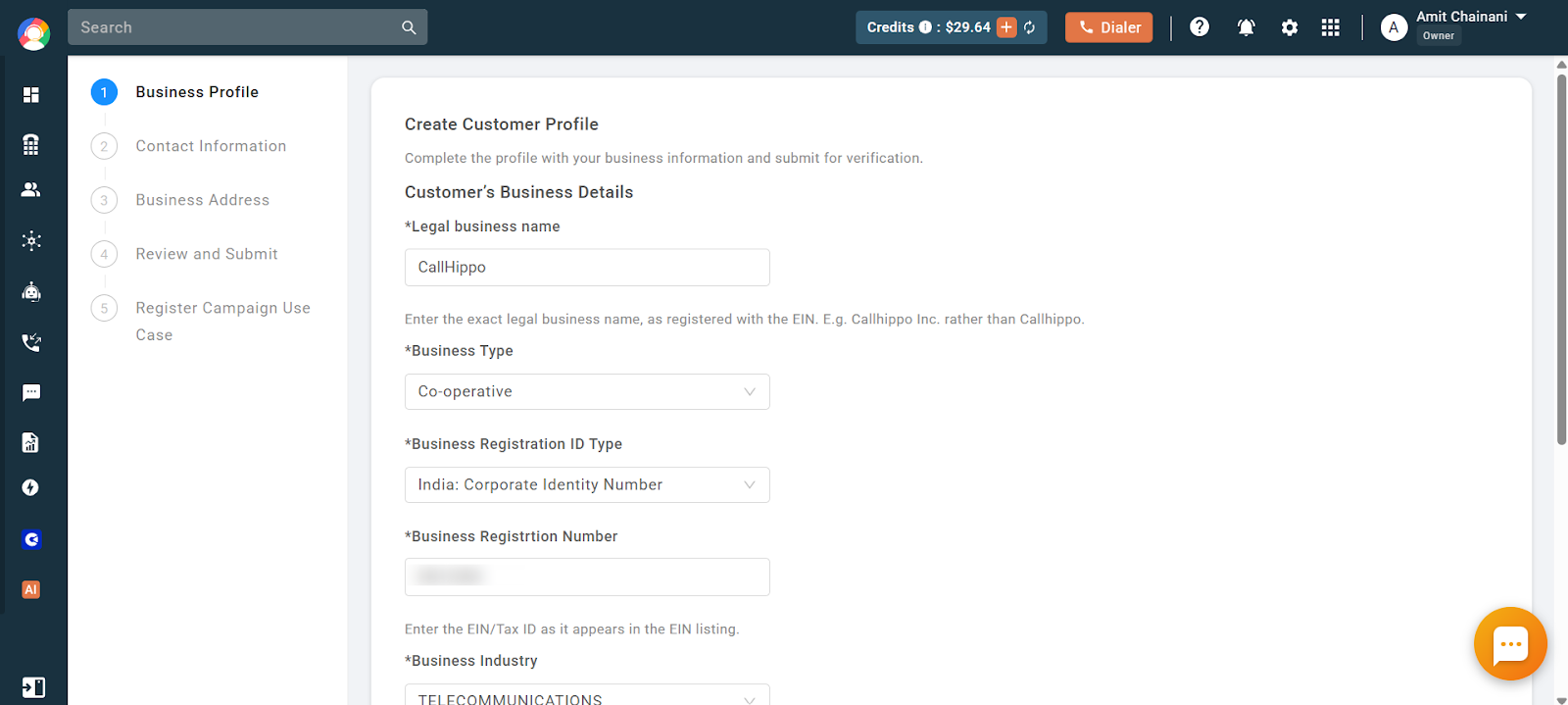Open the Business Industry dropdown
Image resolution: width=1568 pixels, height=705 pixels.
(x=587, y=694)
